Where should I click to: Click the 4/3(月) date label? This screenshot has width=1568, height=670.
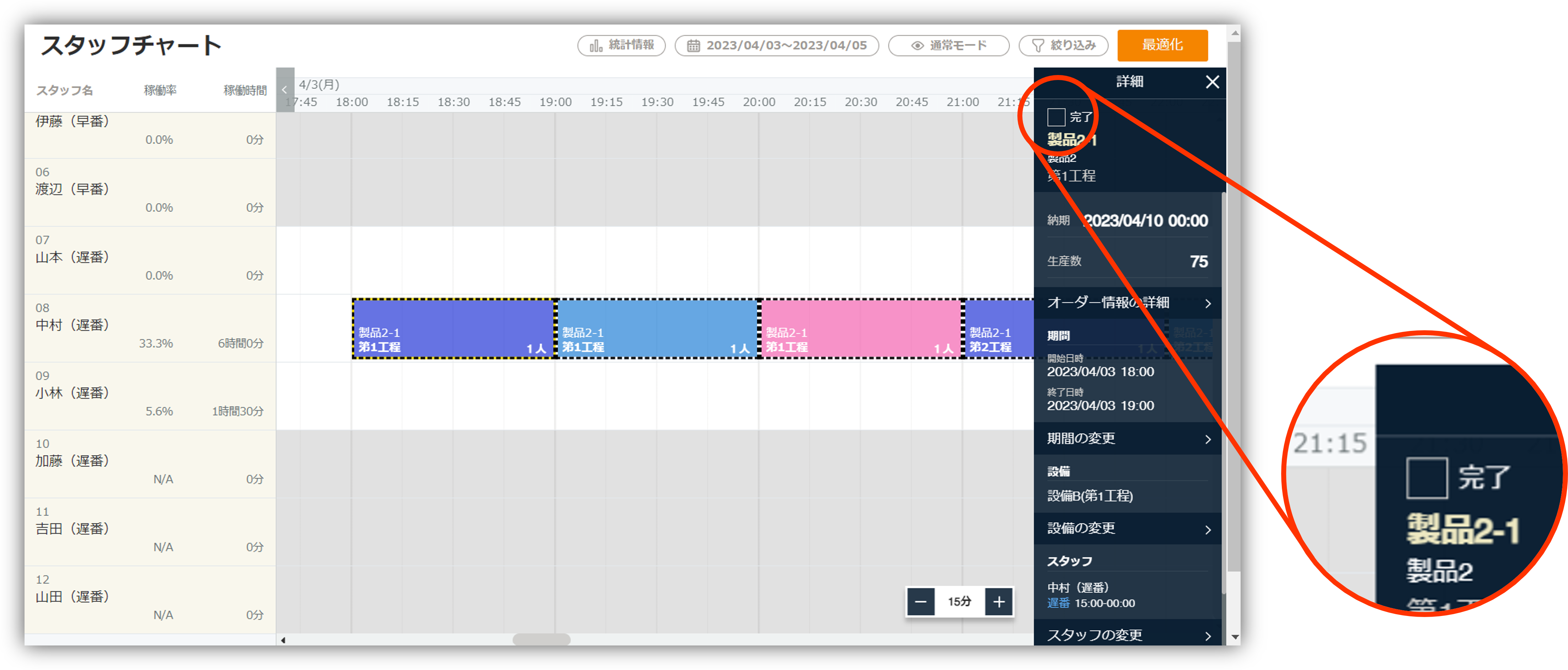319,85
